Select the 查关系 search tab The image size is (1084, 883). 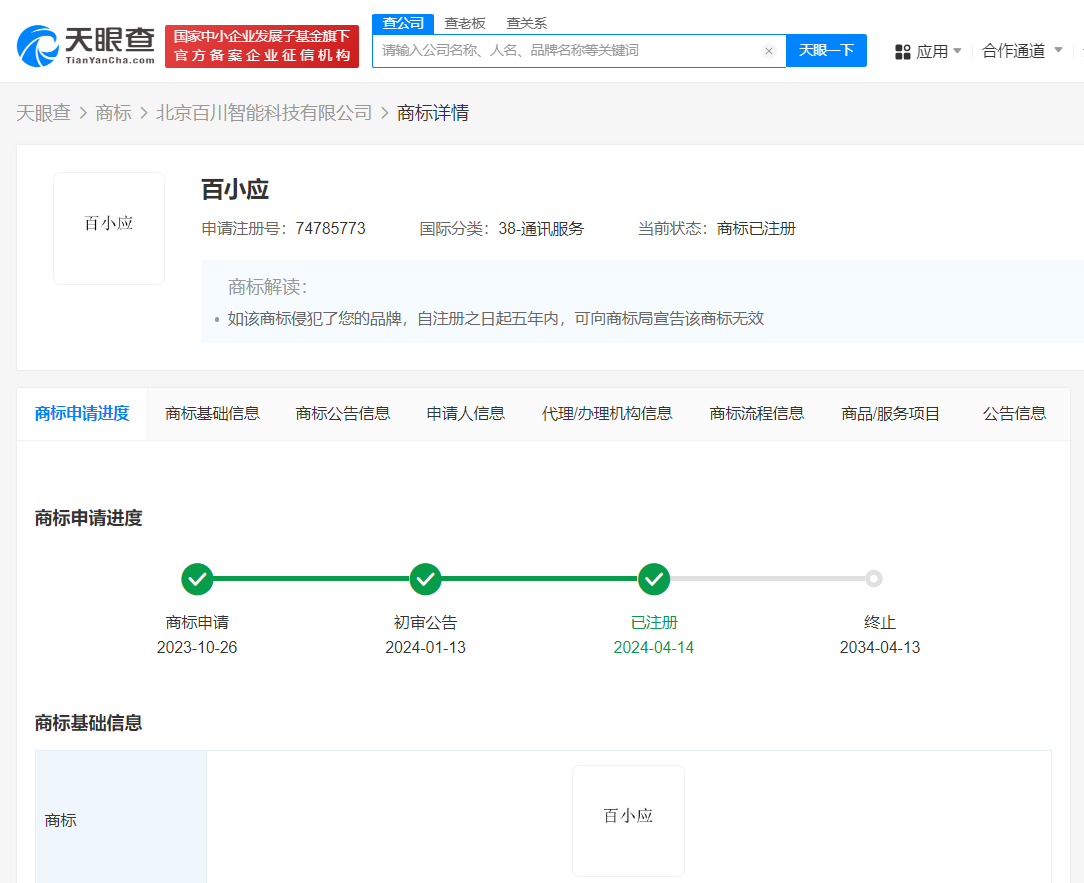(526, 23)
